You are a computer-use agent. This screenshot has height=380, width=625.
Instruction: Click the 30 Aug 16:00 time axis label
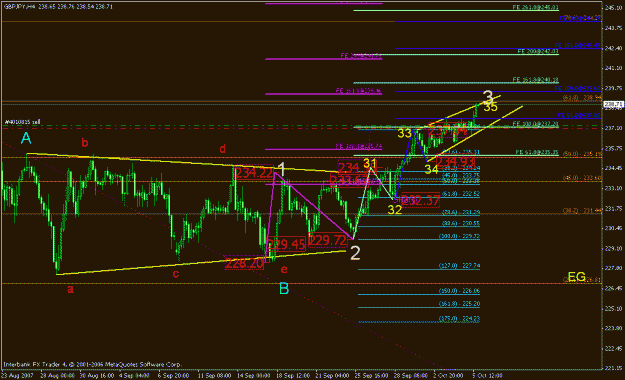pyautogui.click(x=96, y=375)
